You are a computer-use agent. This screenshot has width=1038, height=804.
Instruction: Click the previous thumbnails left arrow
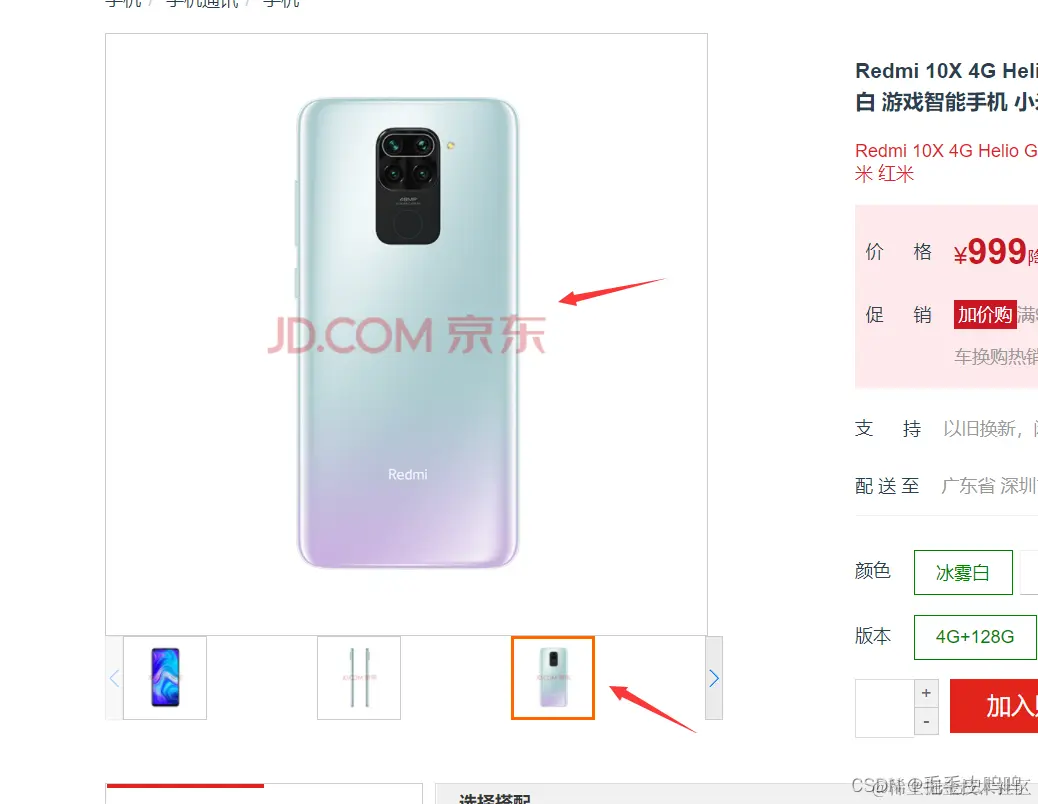click(114, 678)
